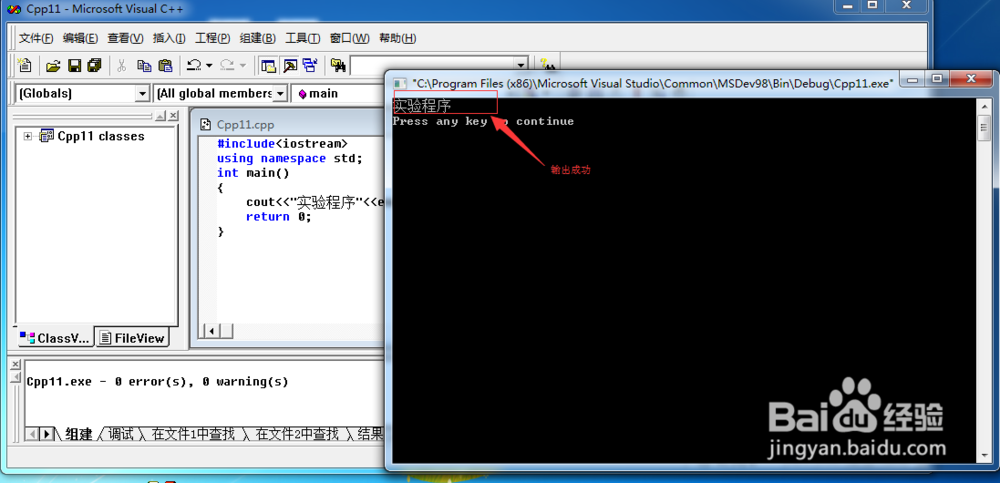Select the 在文件2中查找 output tab
Screen dimensions: 1000x483
tap(297, 435)
